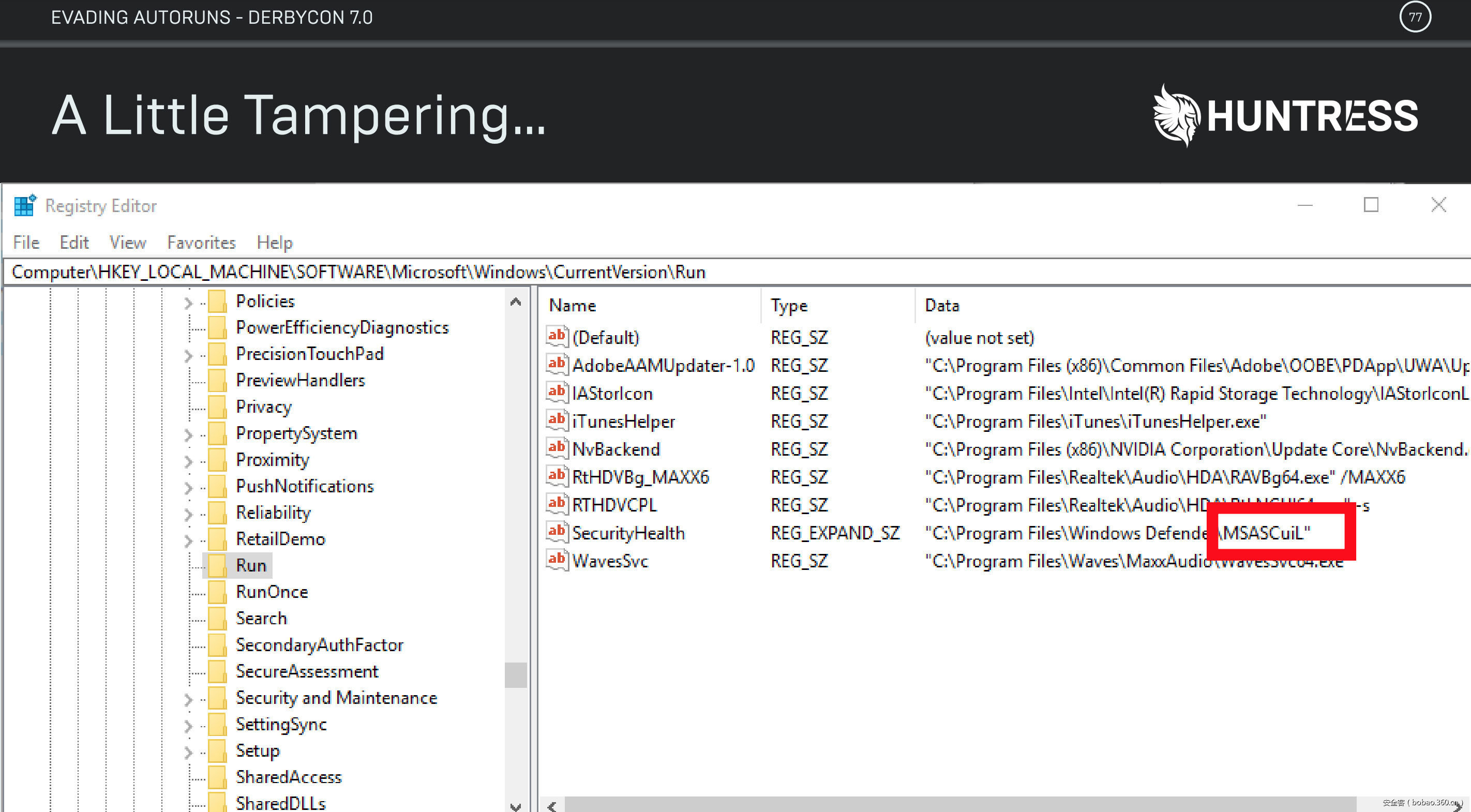
Task: Click the WavesSvc string value icon
Action: tap(557, 560)
